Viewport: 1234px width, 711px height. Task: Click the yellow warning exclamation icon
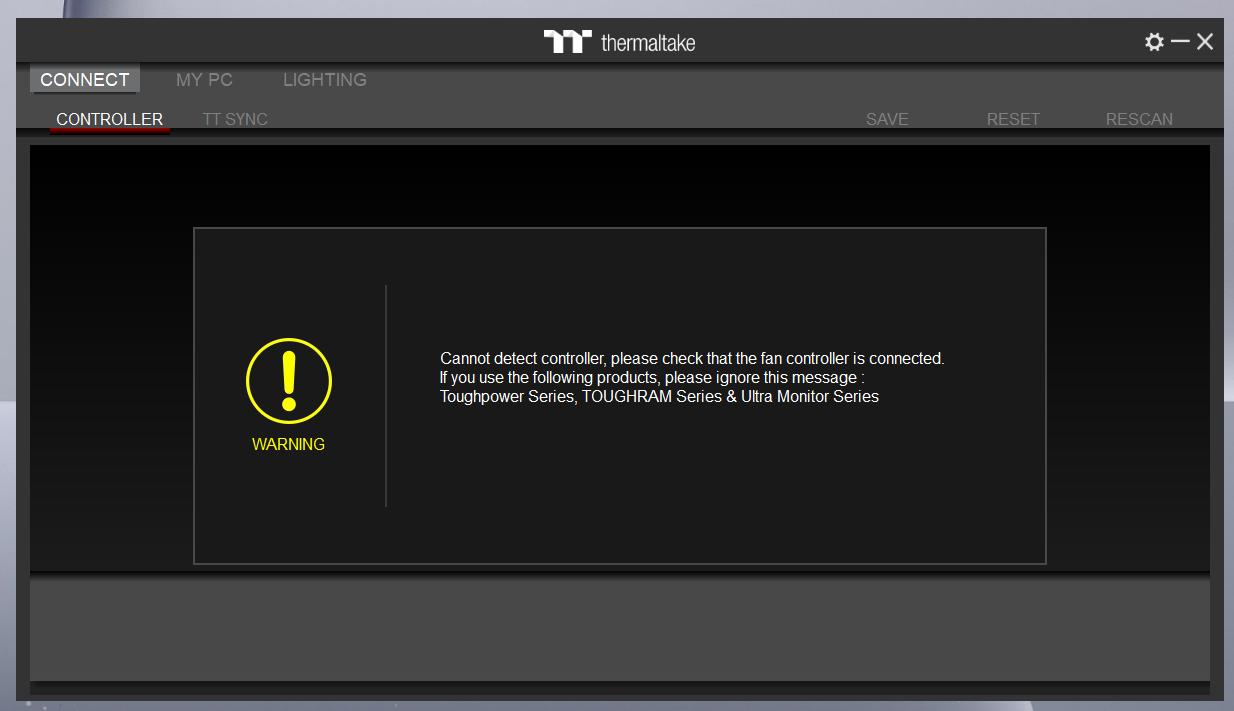(289, 380)
